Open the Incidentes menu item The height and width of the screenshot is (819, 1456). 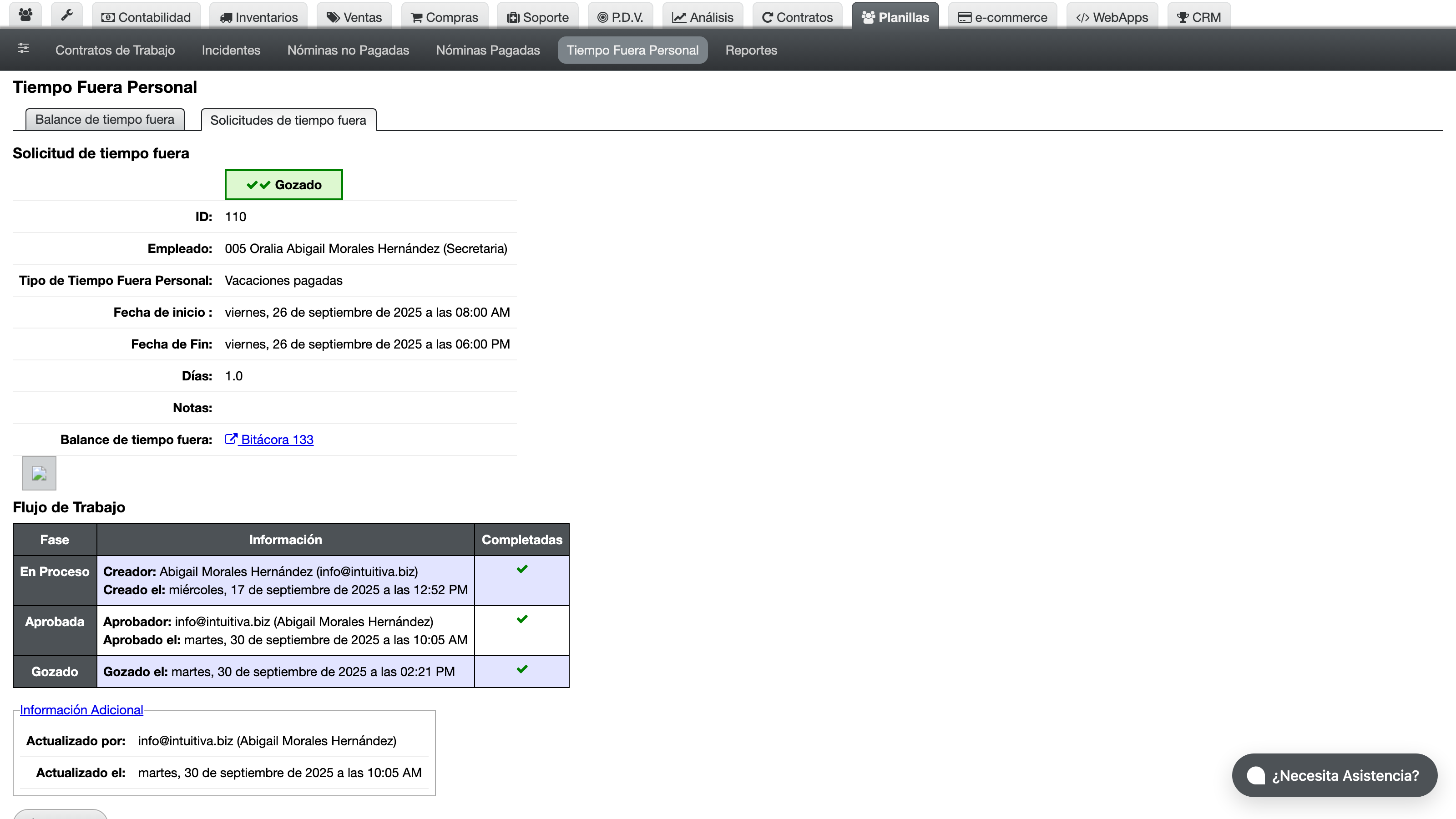pyautogui.click(x=231, y=51)
